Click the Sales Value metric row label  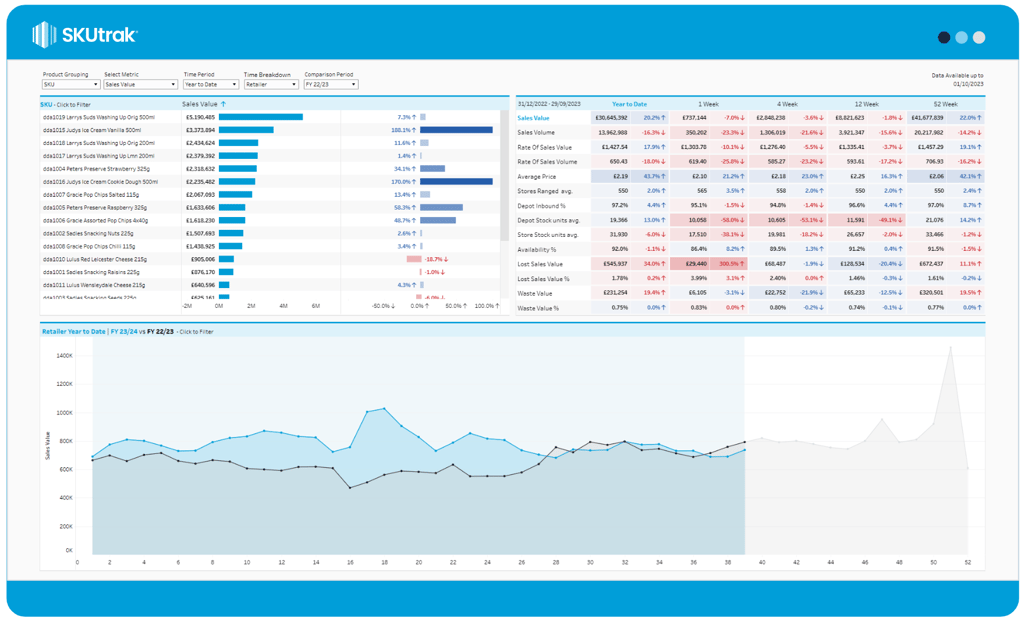pyautogui.click(x=534, y=118)
